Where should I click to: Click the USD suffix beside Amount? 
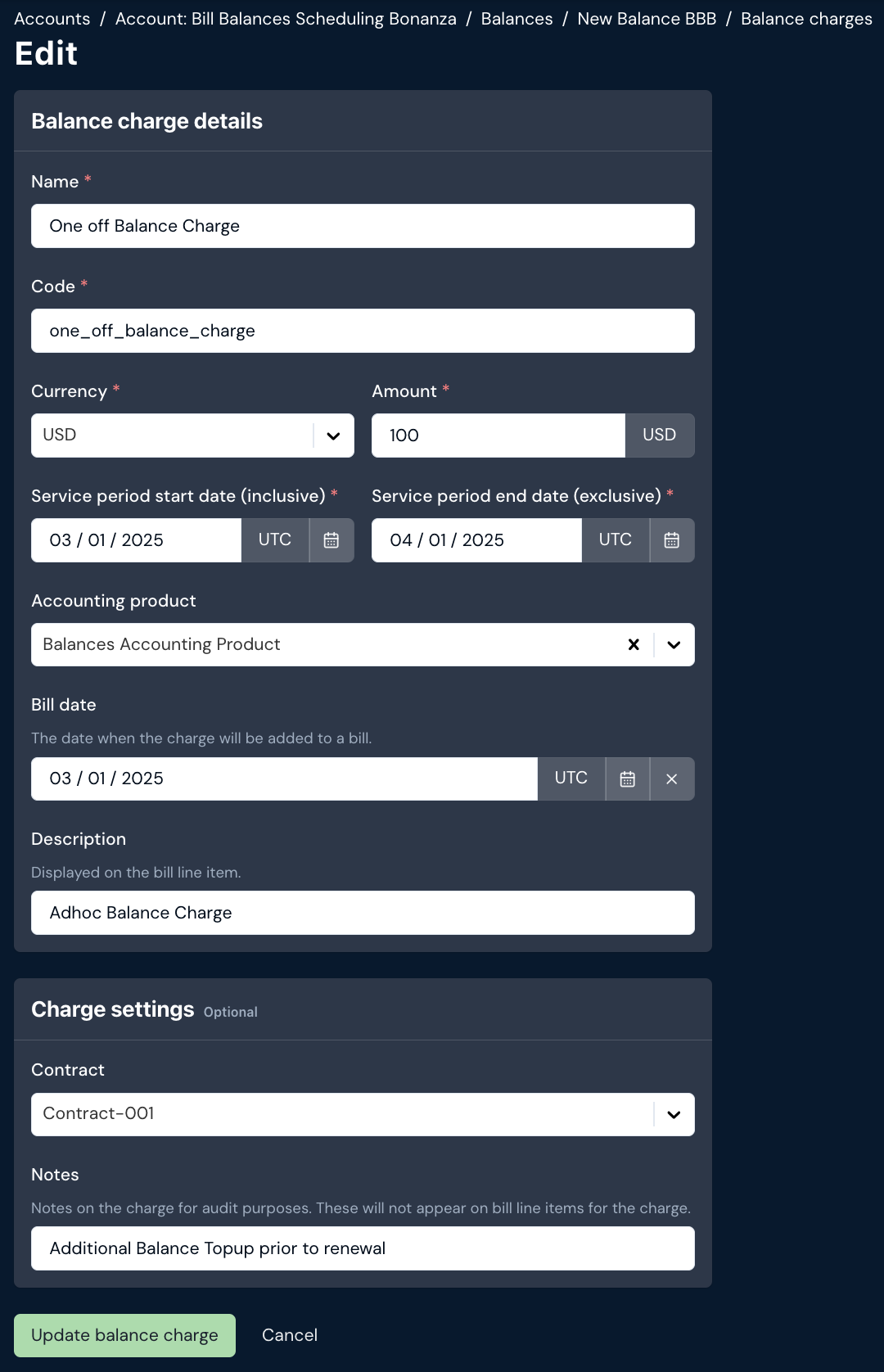pos(660,436)
